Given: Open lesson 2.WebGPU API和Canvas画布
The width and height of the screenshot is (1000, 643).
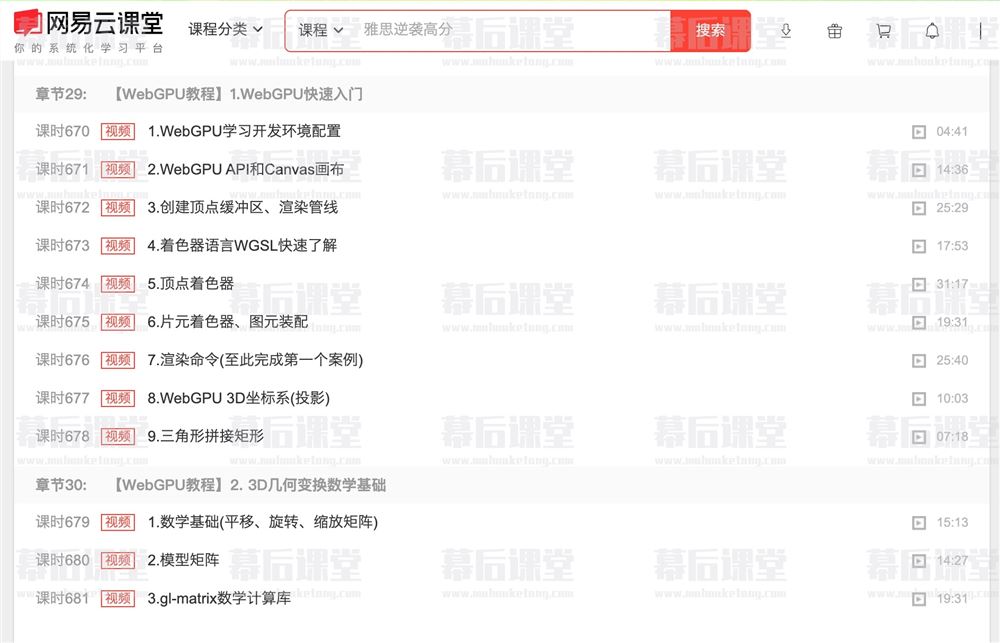Looking at the screenshot, I should coord(246,170).
